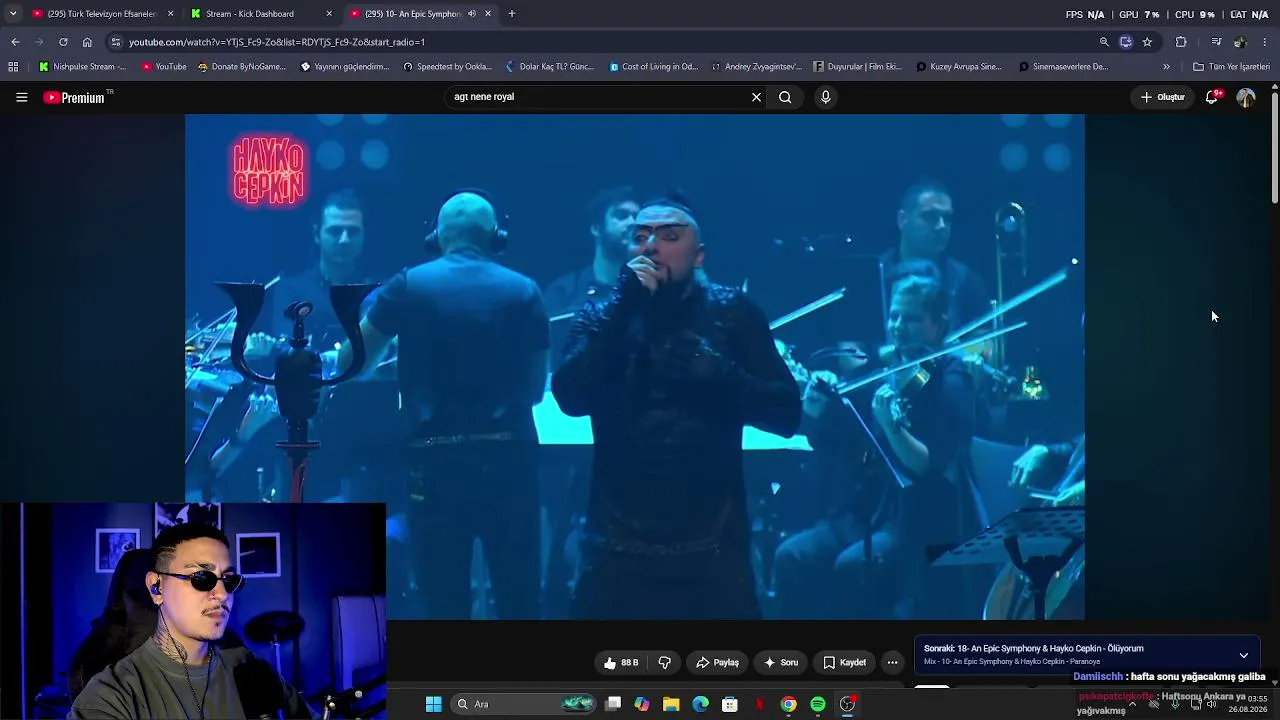
Task: Open Copilot from the taskbar
Action: click(x=642, y=704)
